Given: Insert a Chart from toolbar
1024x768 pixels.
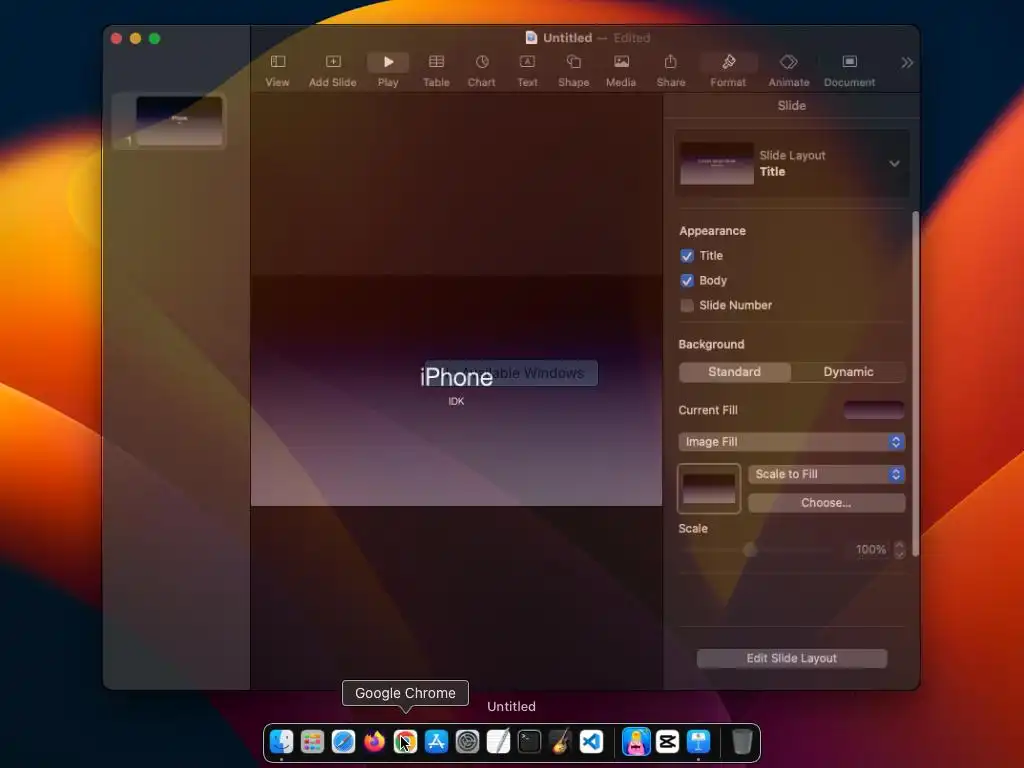Looking at the screenshot, I should coord(481,71).
